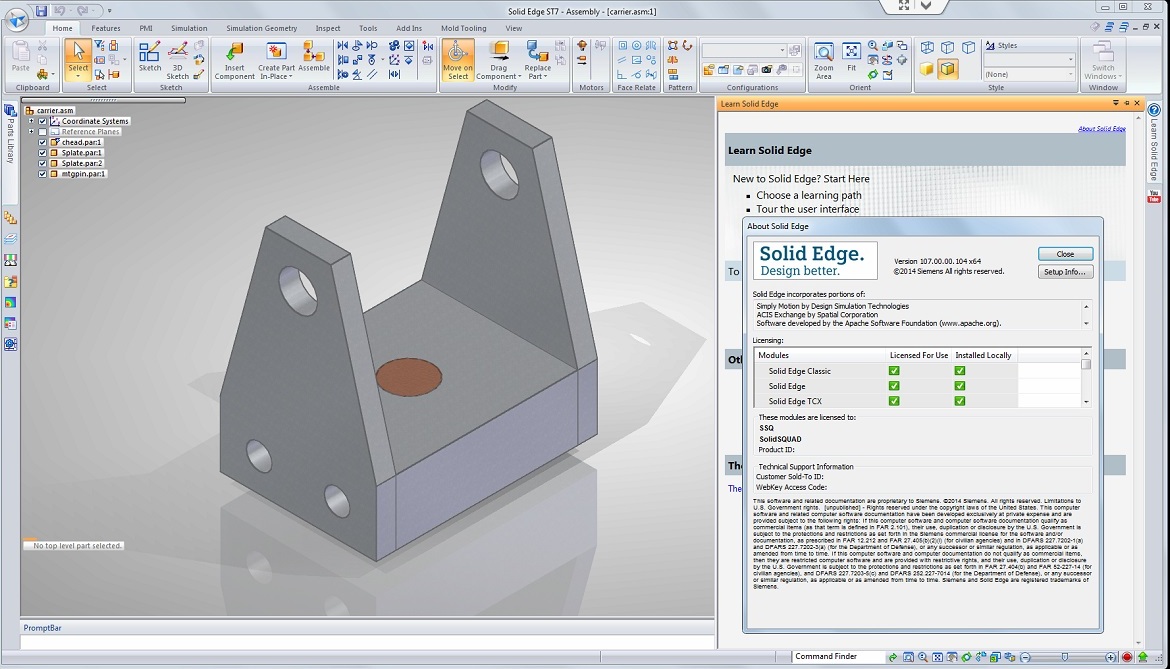Click the Assemble command icon

pos(313,57)
